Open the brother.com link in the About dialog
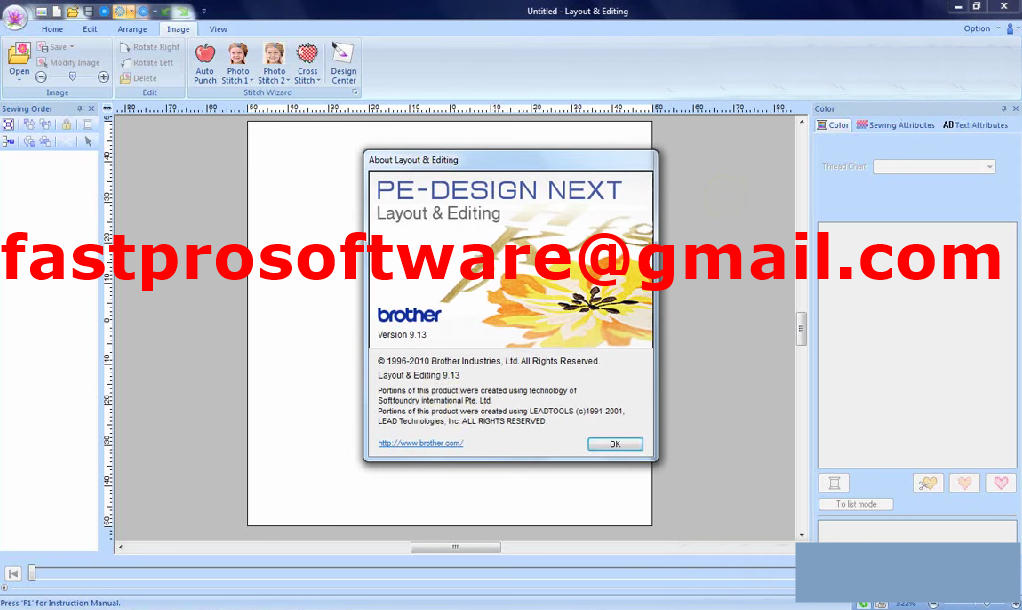 tap(420, 443)
